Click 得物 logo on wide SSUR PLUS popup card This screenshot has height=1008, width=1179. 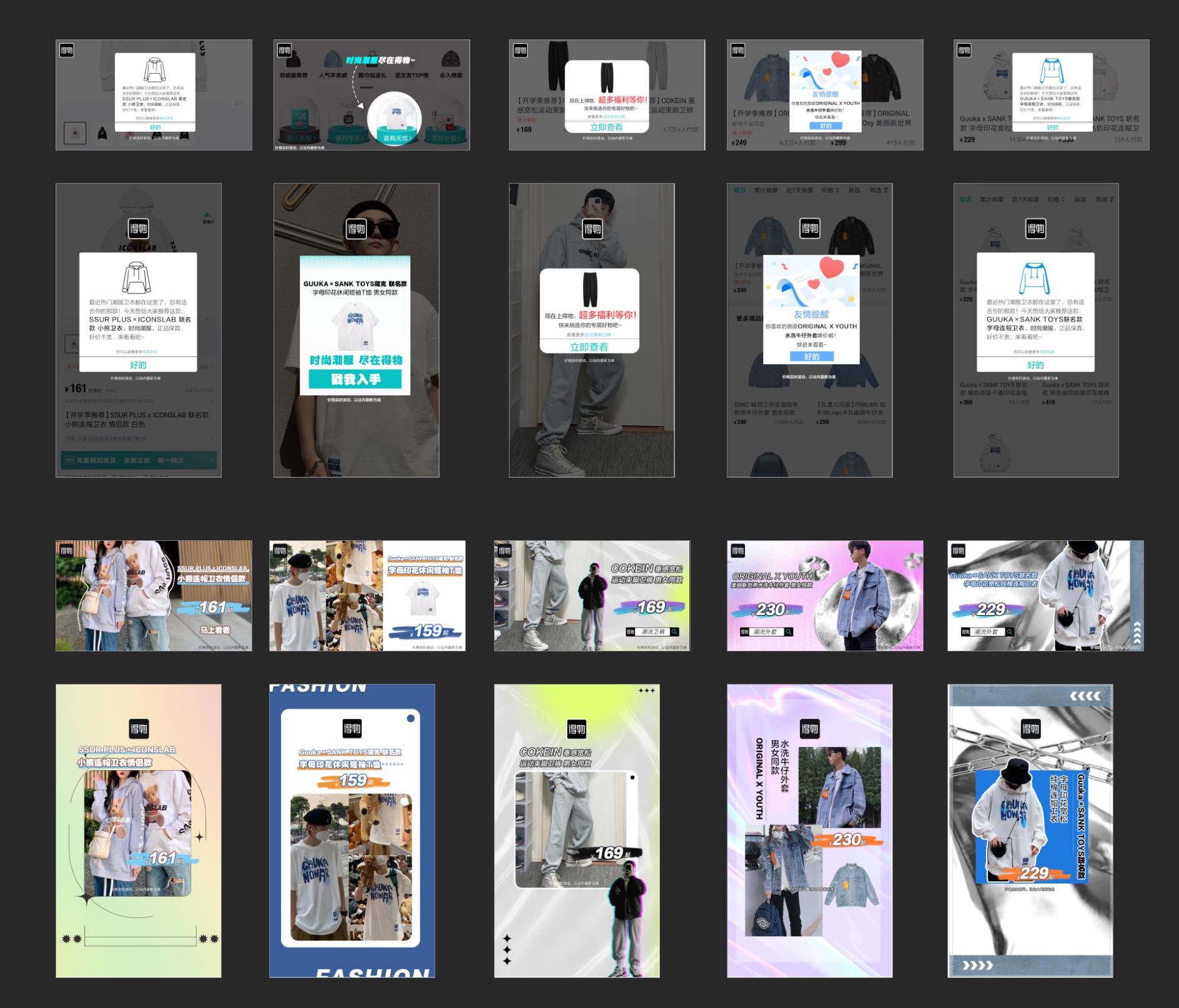pyautogui.click(x=67, y=51)
